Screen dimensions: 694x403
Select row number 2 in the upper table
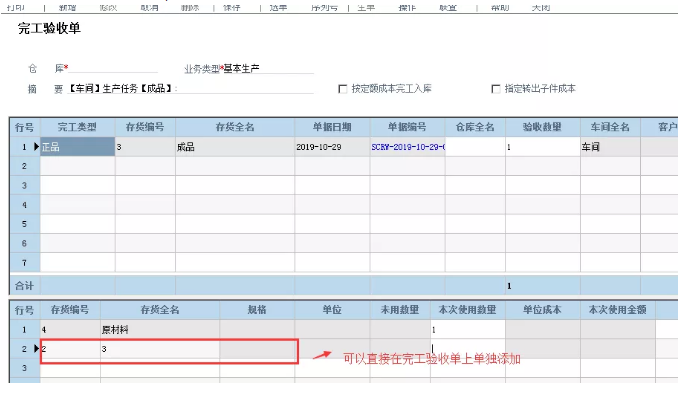25,166
